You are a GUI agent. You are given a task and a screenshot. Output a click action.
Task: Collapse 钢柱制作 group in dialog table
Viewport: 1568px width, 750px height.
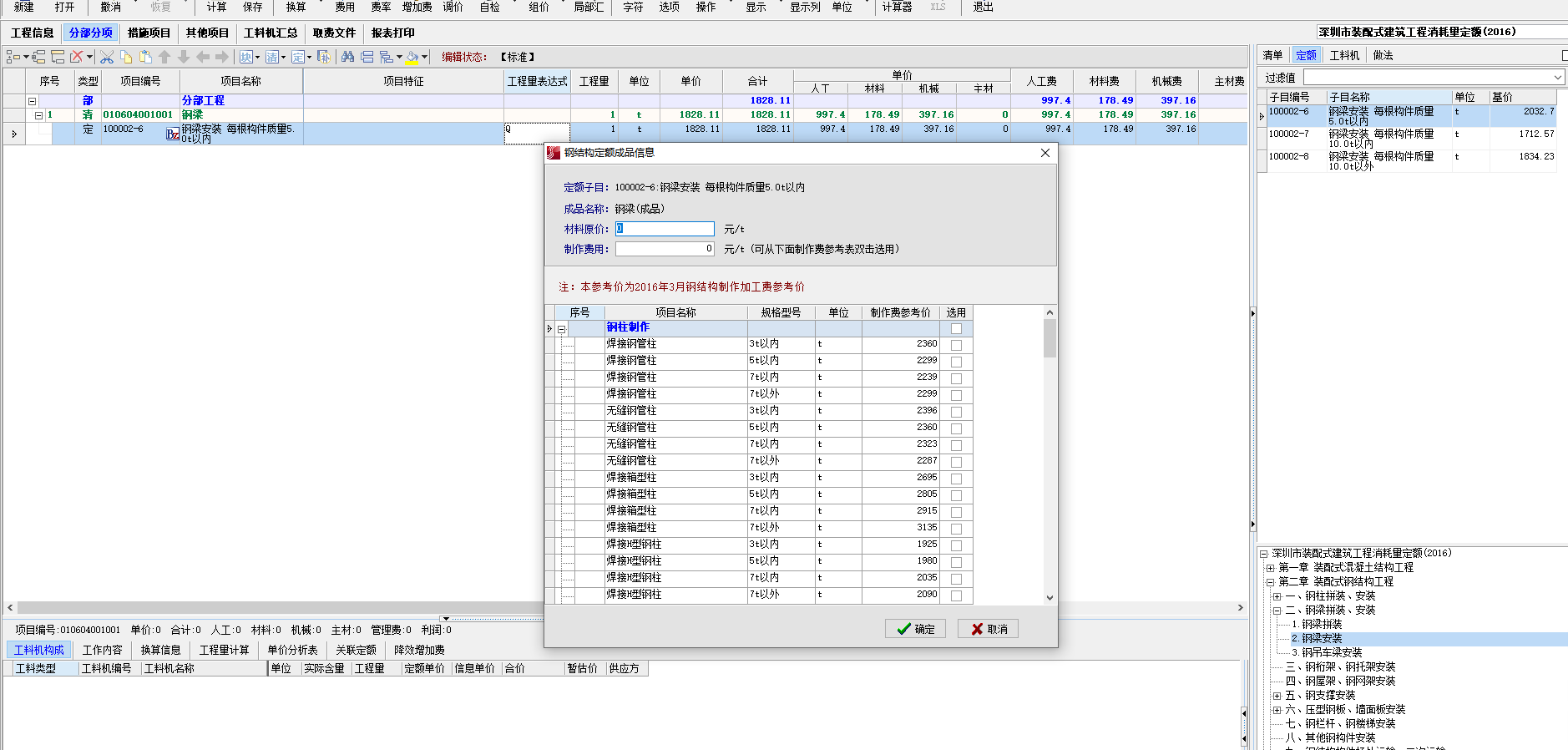click(x=561, y=329)
